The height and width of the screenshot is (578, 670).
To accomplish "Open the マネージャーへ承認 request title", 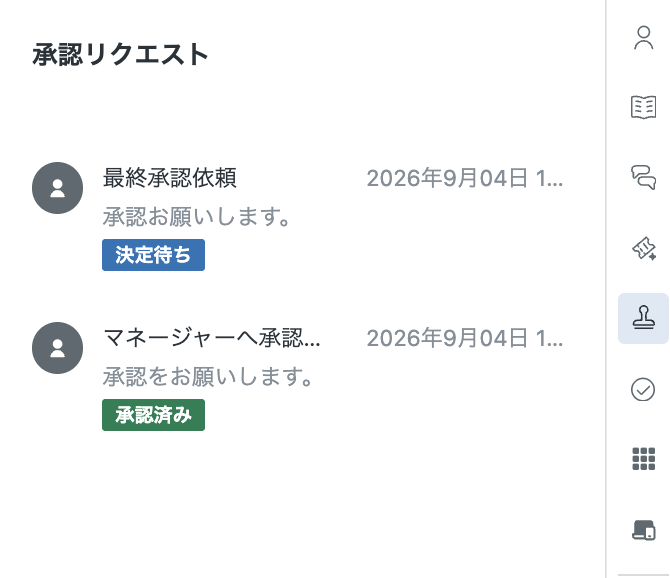I will (x=212, y=338).
